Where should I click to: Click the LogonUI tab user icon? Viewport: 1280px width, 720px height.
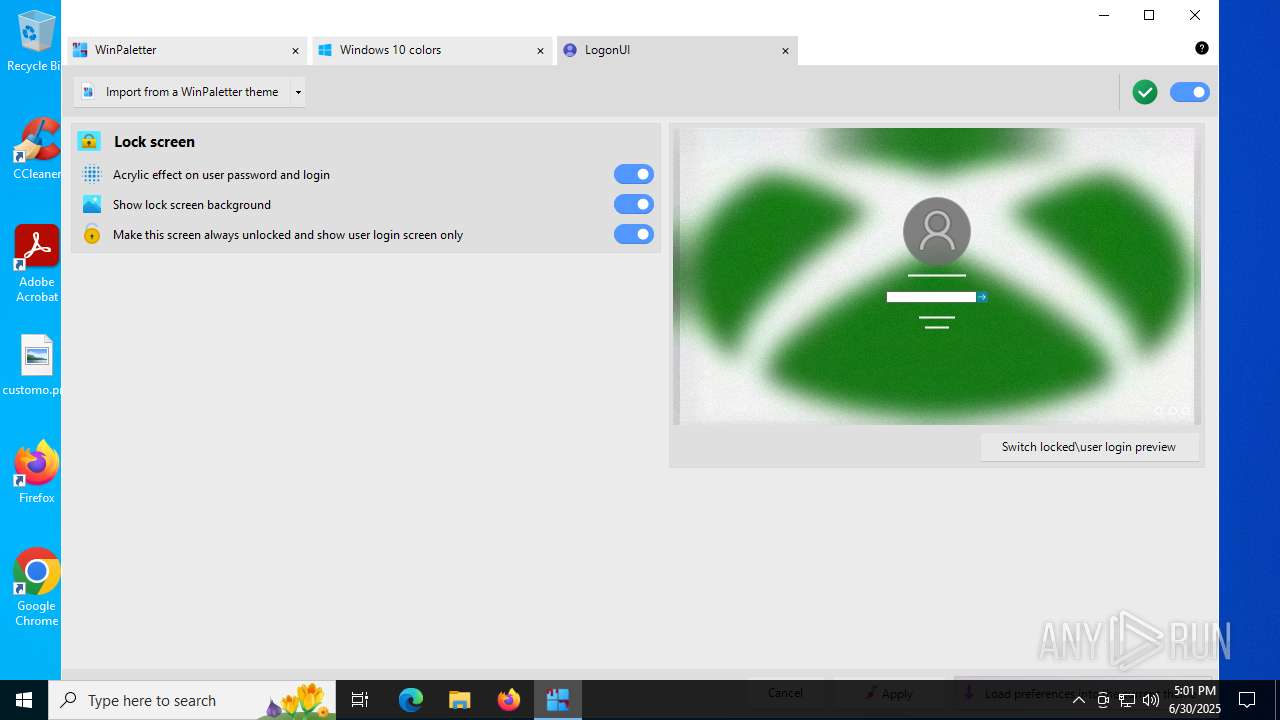click(x=570, y=50)
